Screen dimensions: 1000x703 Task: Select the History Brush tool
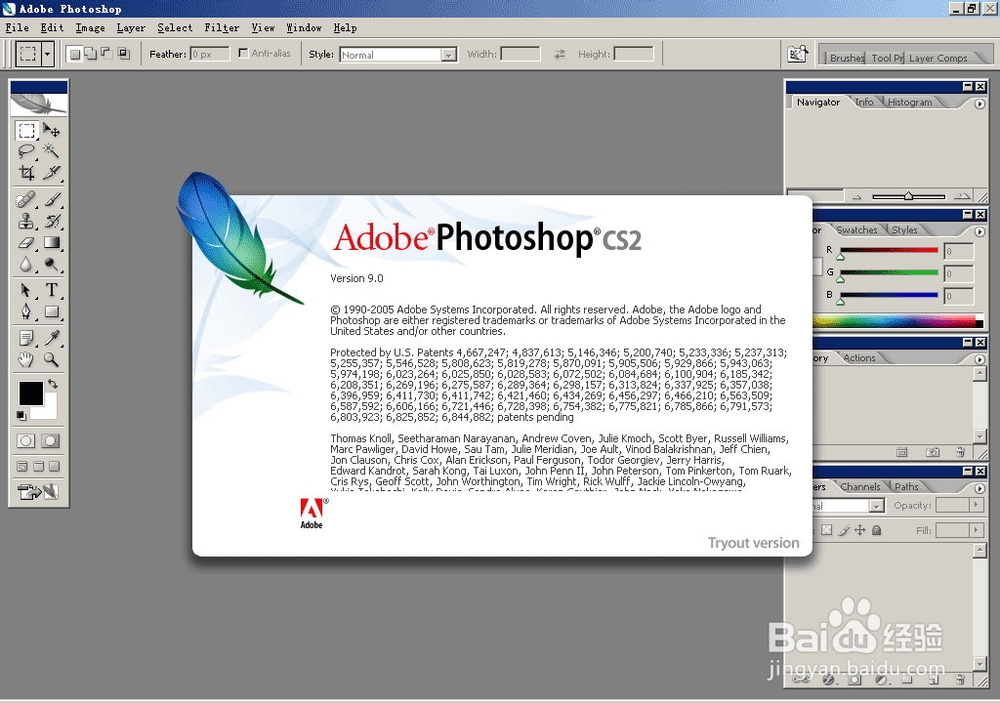pyautogui.click(x=52, y=221)
